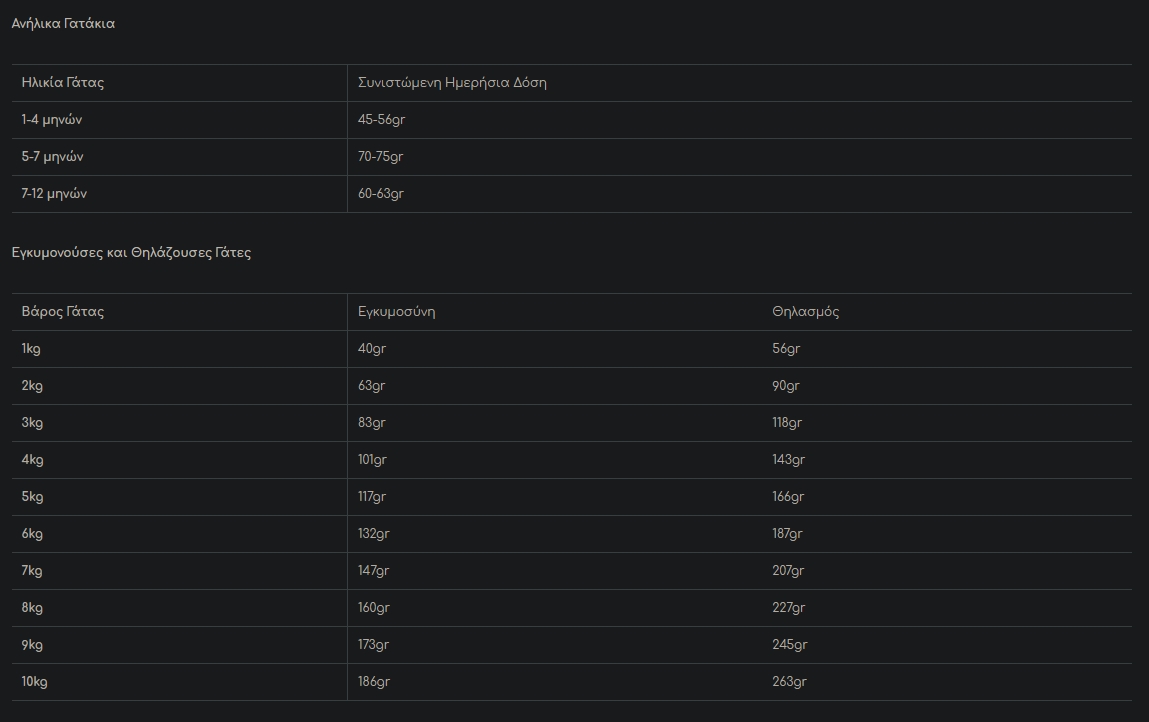Image resolution: width=1149 pixels, height=722 pixels.
Task: Select the "1kg" weight row label
Action: 31,349
